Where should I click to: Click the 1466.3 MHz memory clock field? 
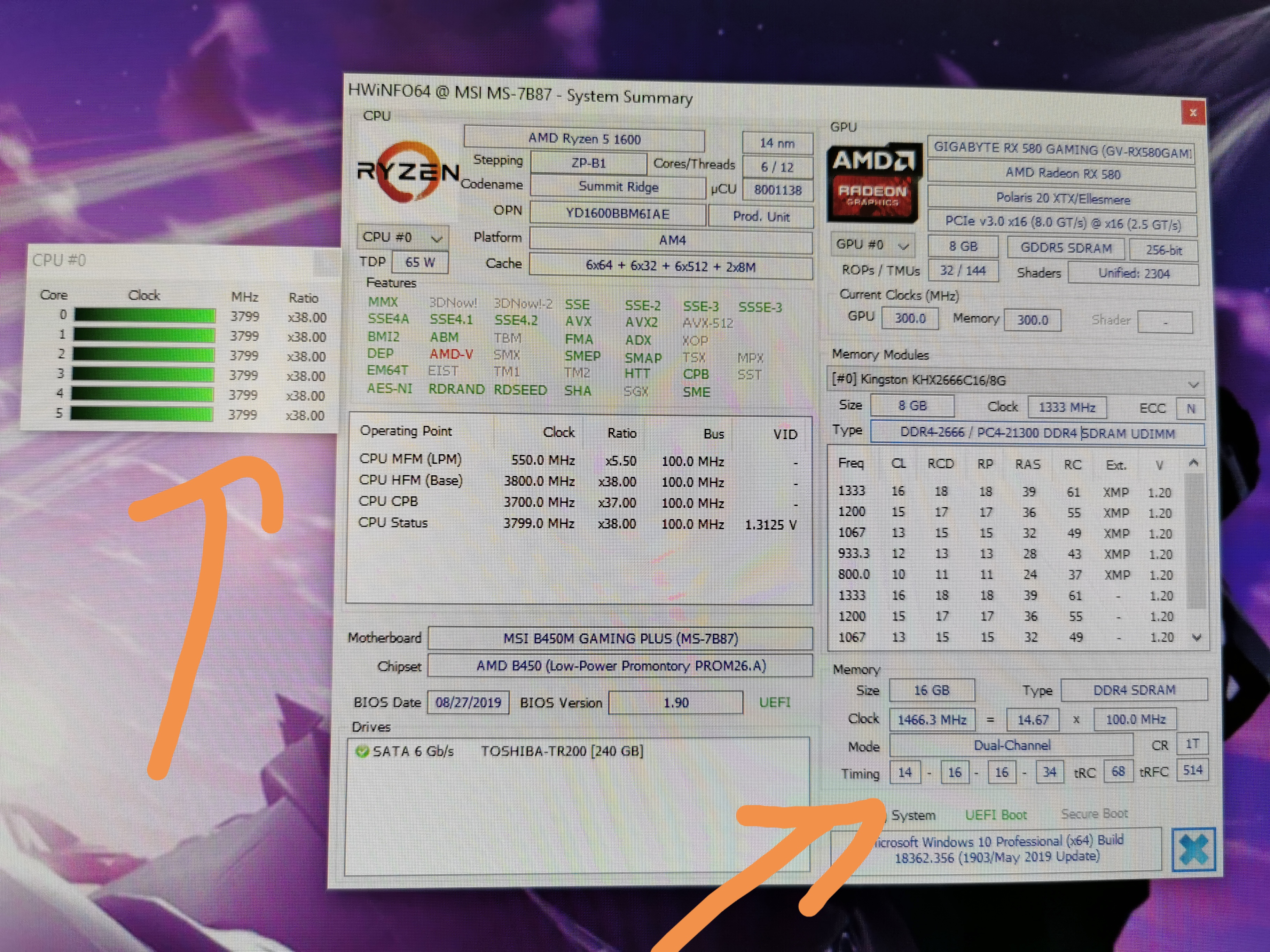tap(932, 719)
